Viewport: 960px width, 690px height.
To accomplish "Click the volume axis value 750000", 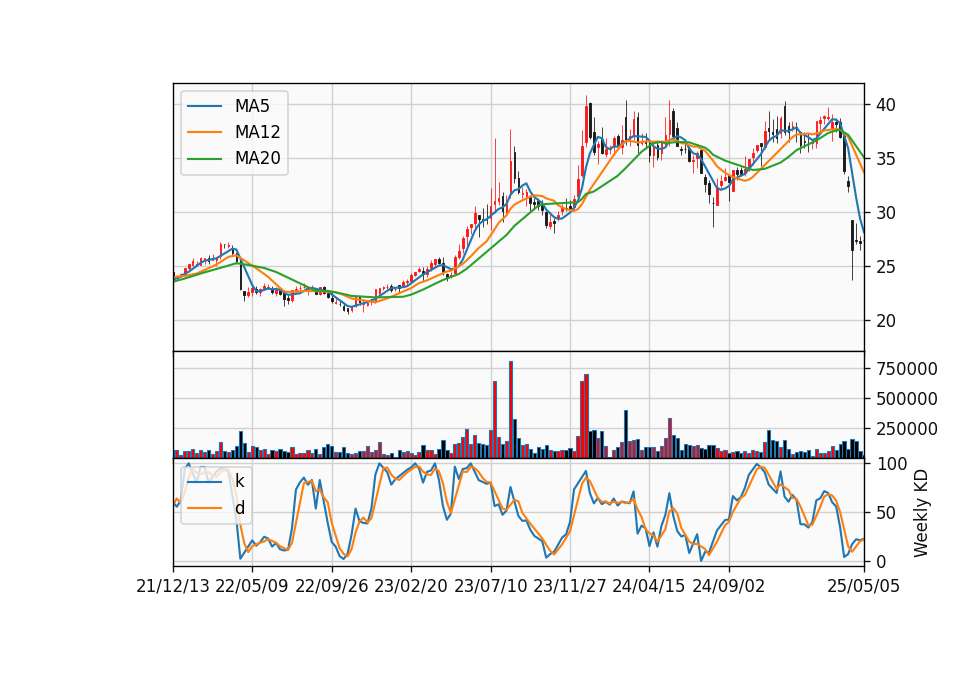I will point(906,369).
